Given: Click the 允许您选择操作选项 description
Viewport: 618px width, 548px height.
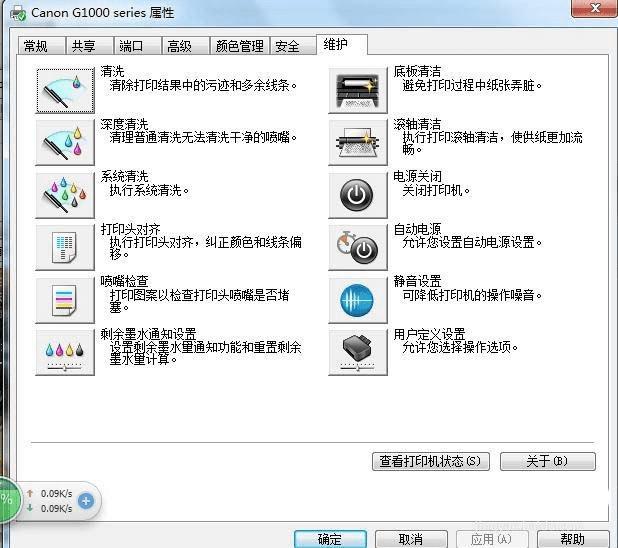Looking at the screenshot, I should point(460,347).
